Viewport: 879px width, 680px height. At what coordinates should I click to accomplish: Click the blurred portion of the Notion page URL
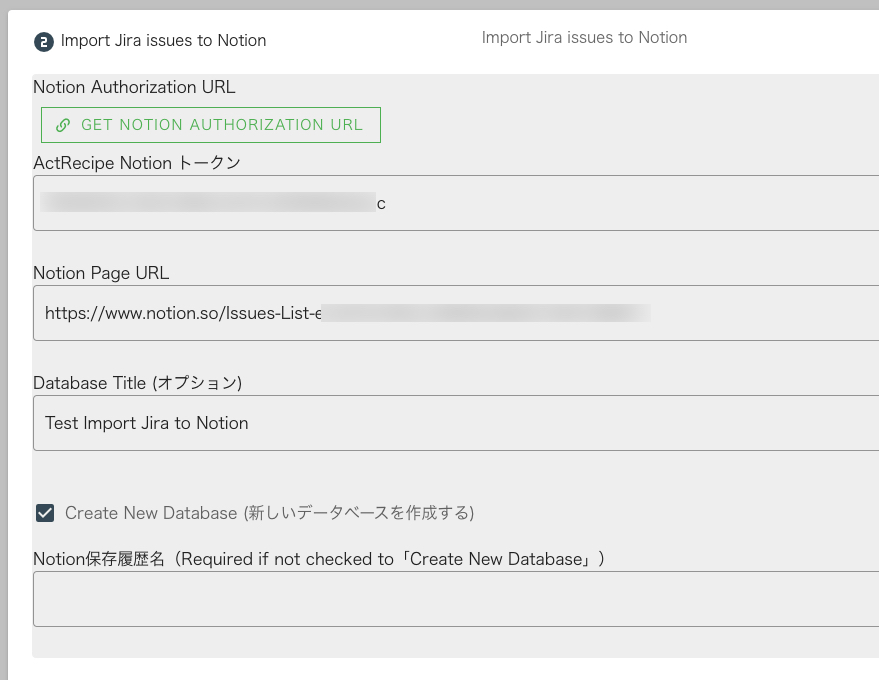point(485,313)
